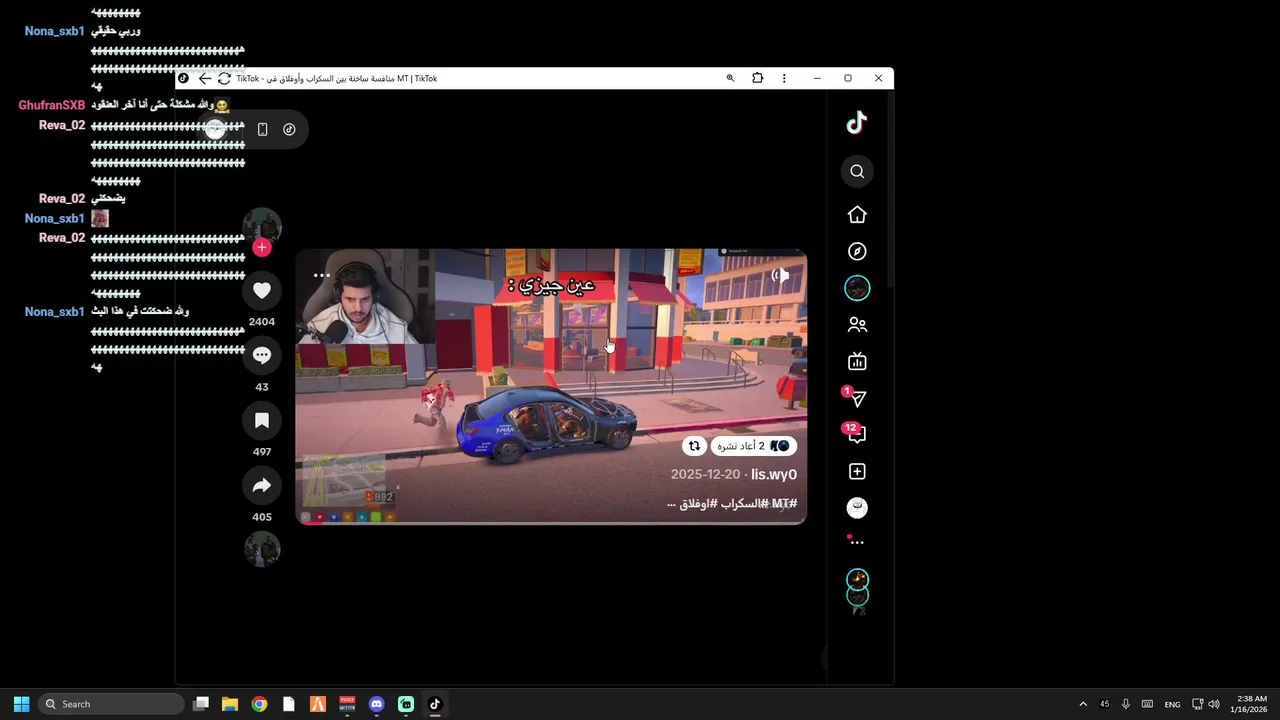Click Nona_sxb1 username at top of chat
The height and width of the screenshot is (720, 1280).
54,31
